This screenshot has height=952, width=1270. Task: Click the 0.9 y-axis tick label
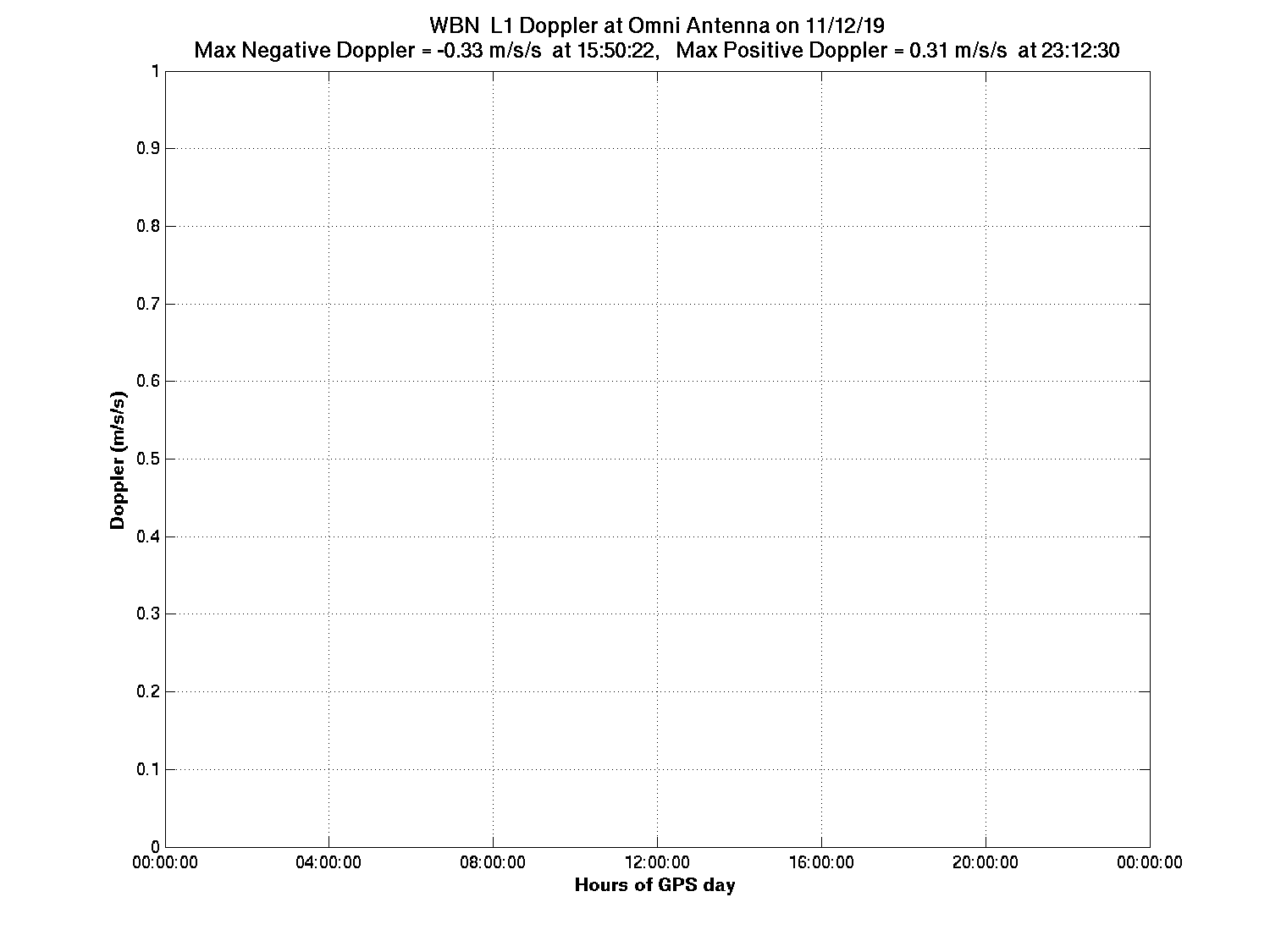tap(148, 149)
